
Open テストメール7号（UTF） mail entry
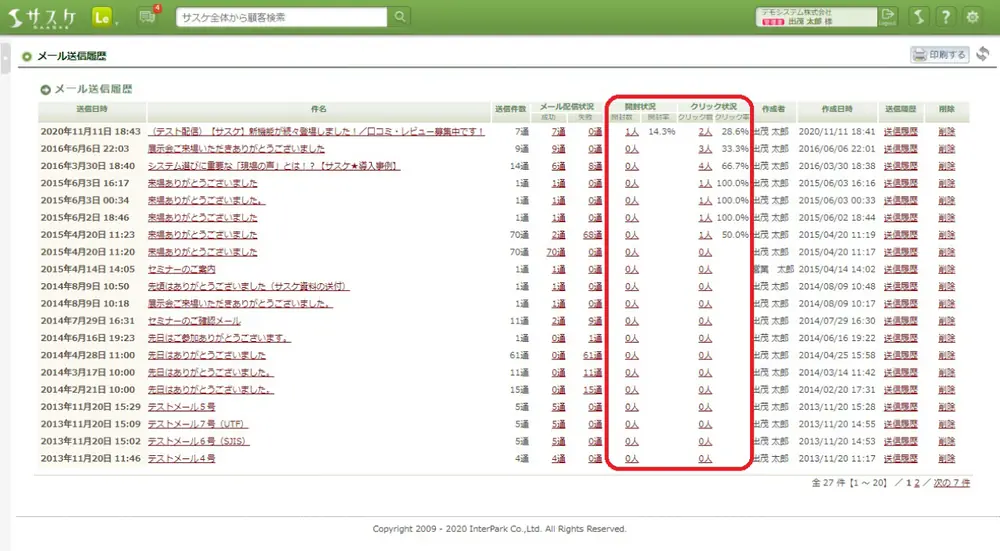click(x=198, y=424)
